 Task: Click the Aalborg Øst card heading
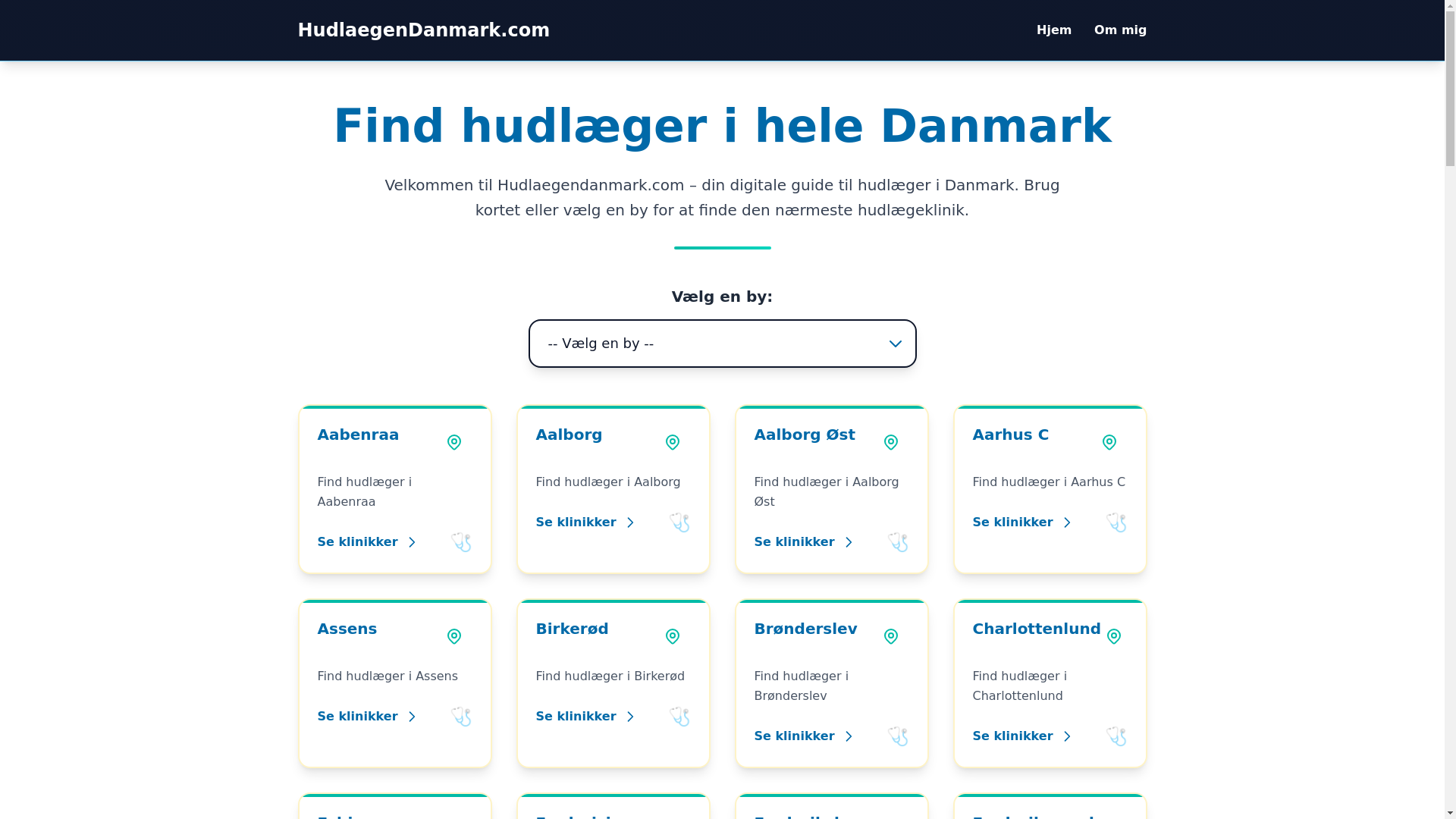805,435
